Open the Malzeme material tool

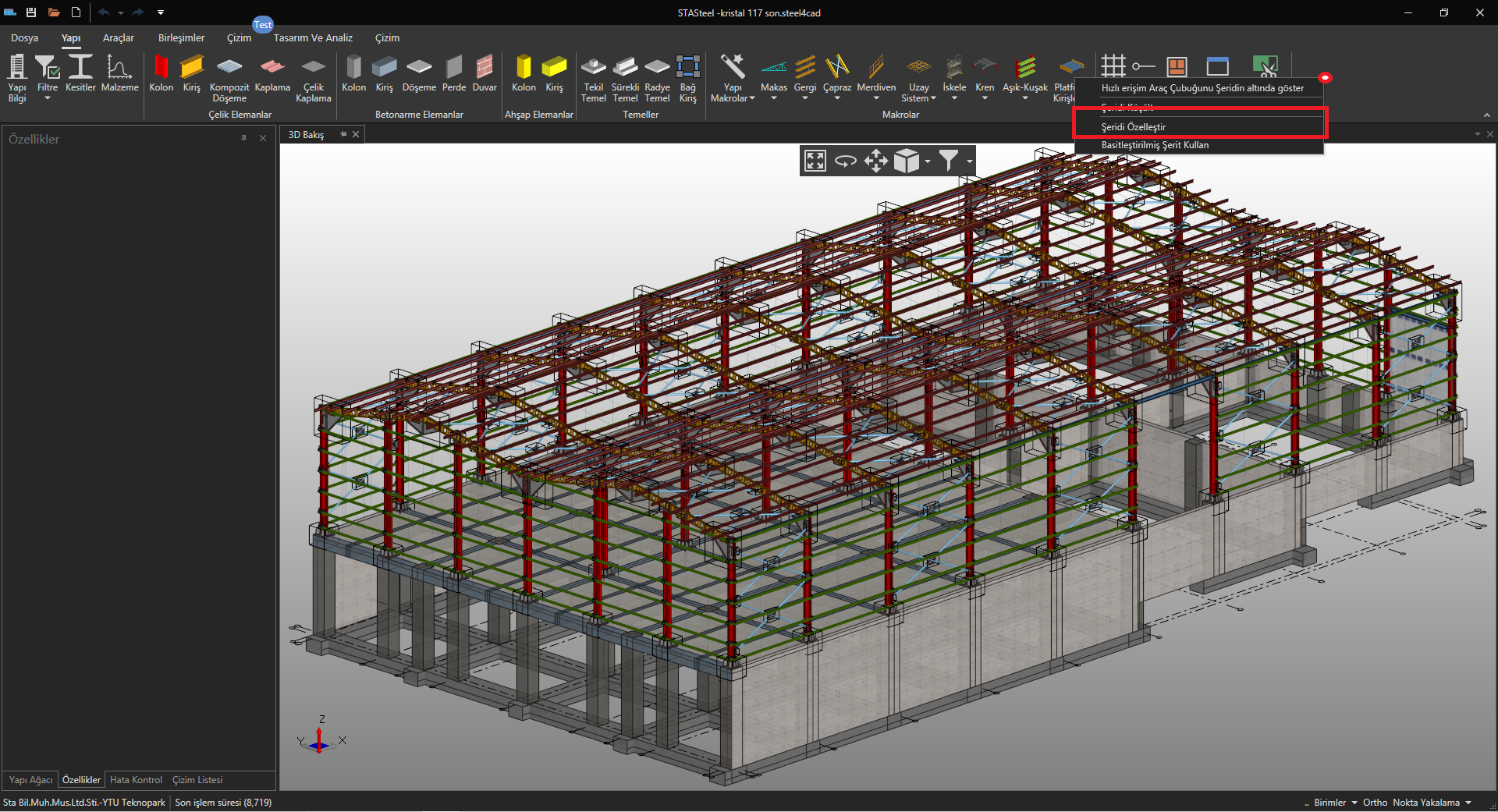pos(119,74)
